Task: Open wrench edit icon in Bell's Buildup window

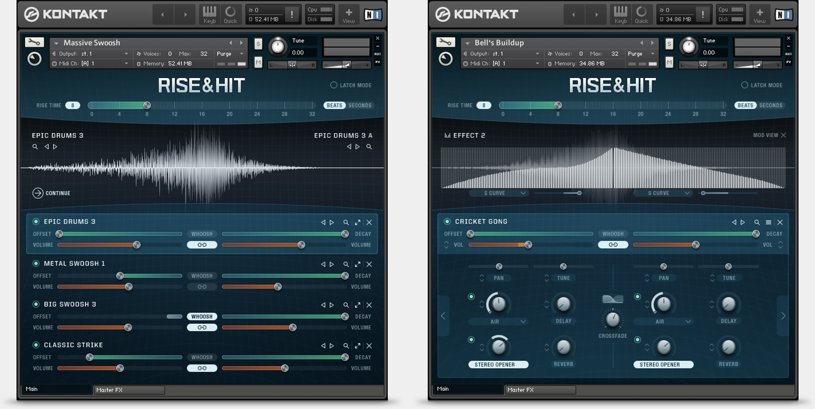Action: click(x=445, y=42)
